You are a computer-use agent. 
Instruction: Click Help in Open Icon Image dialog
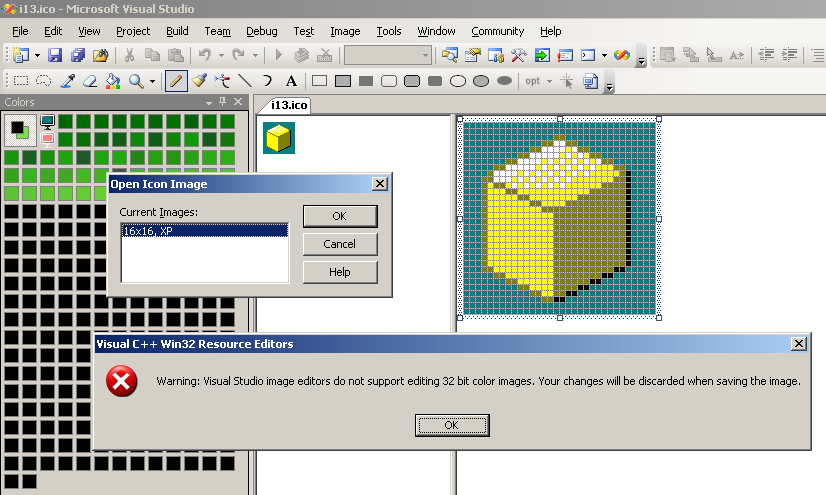click(x=340, y=272)
